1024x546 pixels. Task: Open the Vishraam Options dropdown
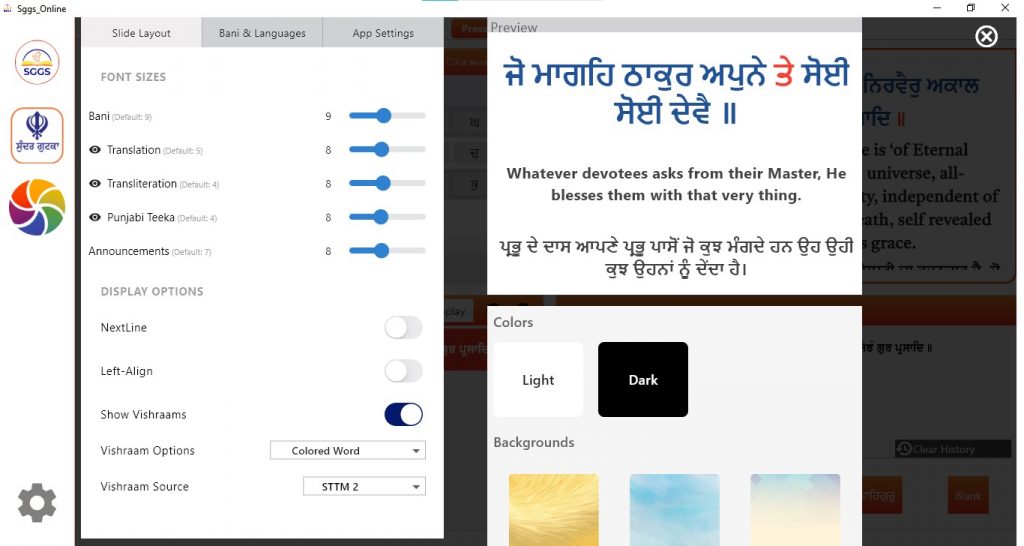[x=347, y=451]
